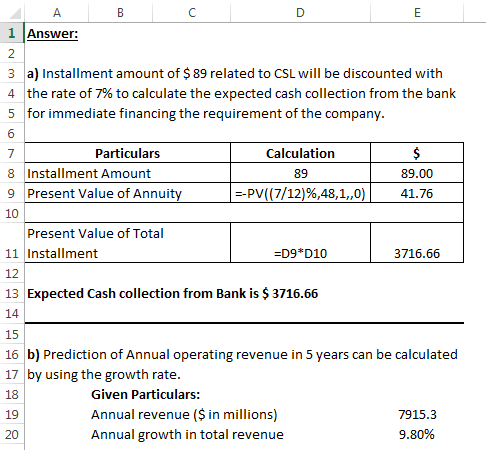Select column C header
The width and height of the screenshot is (486, 450).
point(192,13)
